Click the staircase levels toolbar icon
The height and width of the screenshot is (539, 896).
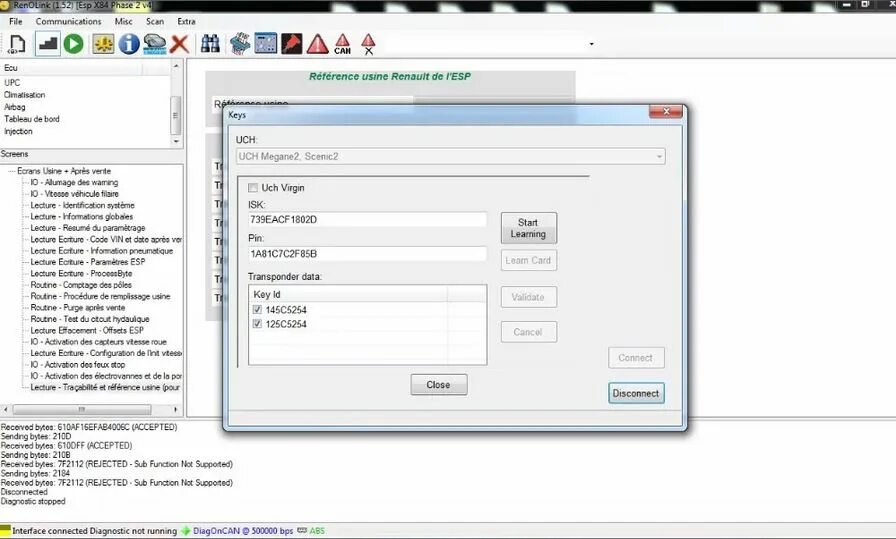point(48,44)
